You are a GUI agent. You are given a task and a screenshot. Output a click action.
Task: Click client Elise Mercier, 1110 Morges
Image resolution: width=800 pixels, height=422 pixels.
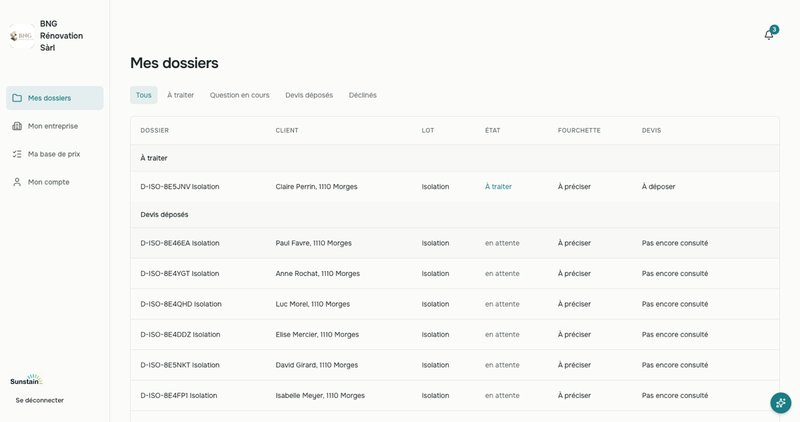[317, 335]
